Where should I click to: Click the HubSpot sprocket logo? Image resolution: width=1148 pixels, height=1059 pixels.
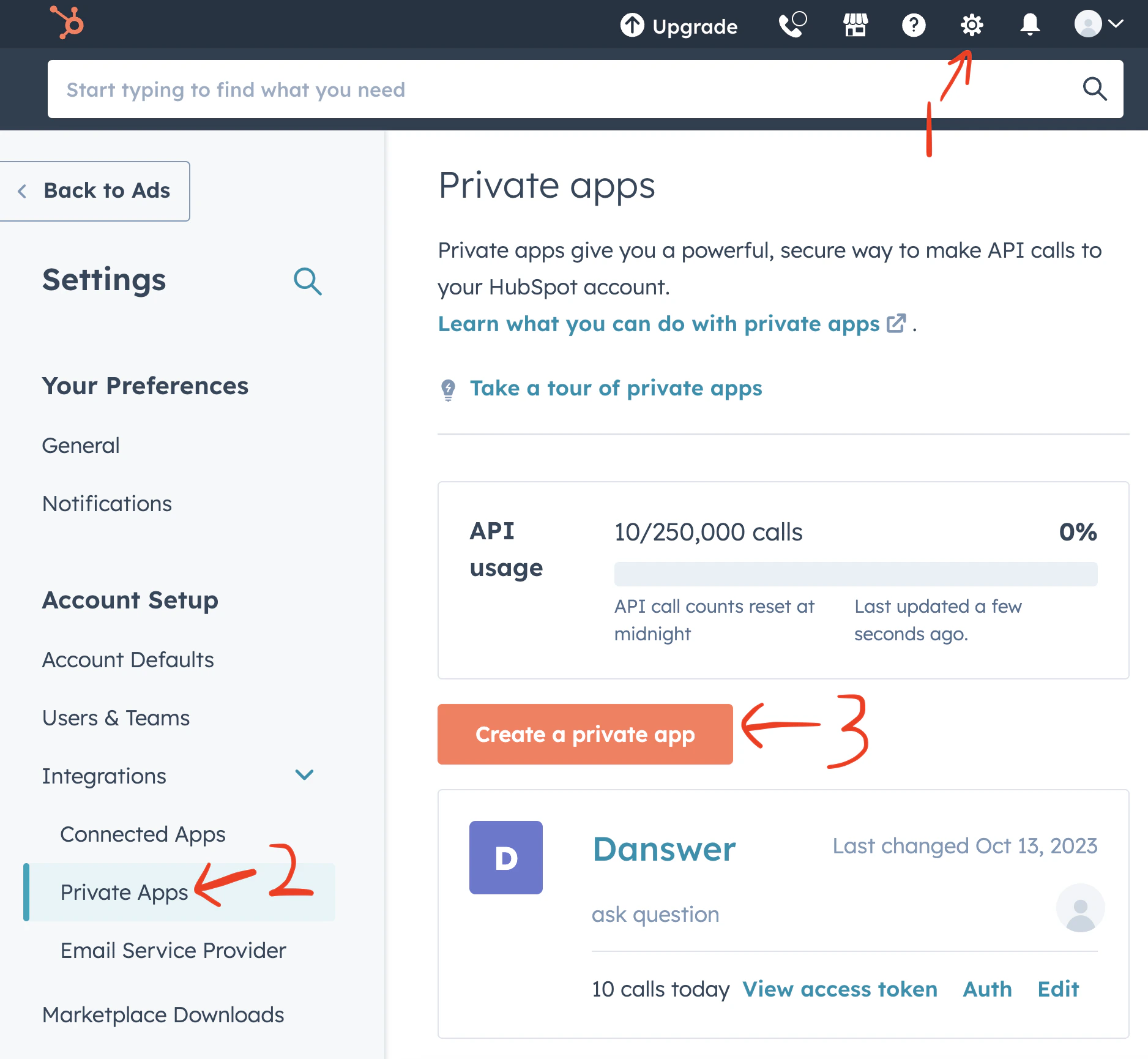tap(65, 23)
